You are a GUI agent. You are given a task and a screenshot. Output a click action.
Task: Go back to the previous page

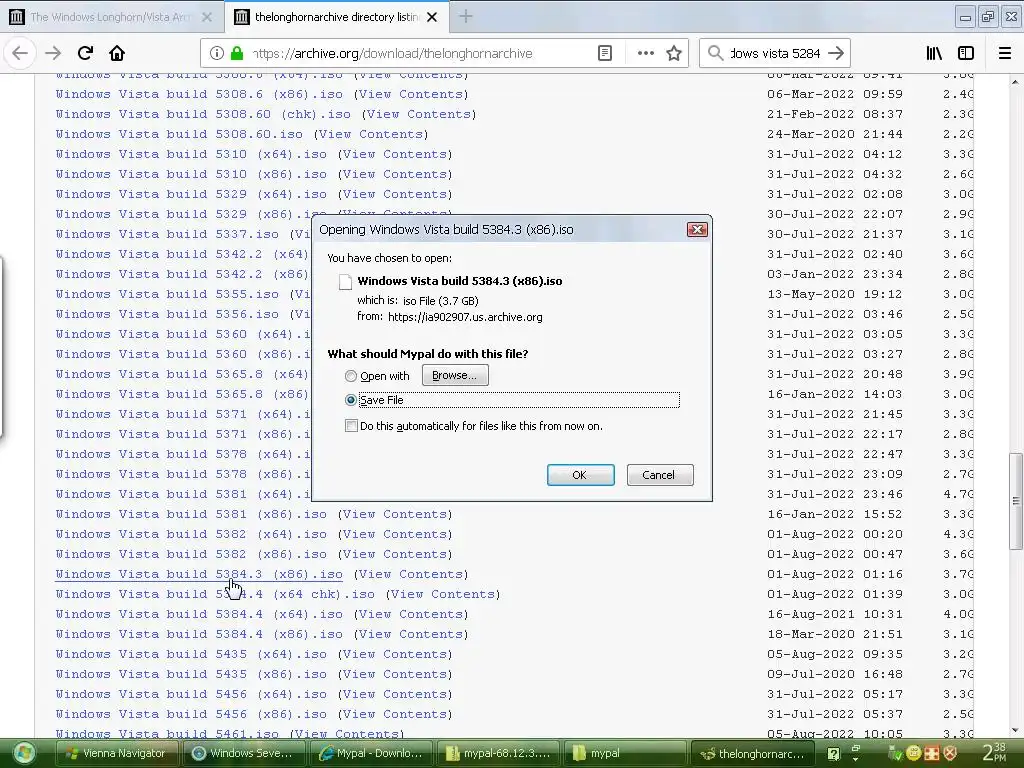[20, 53]
